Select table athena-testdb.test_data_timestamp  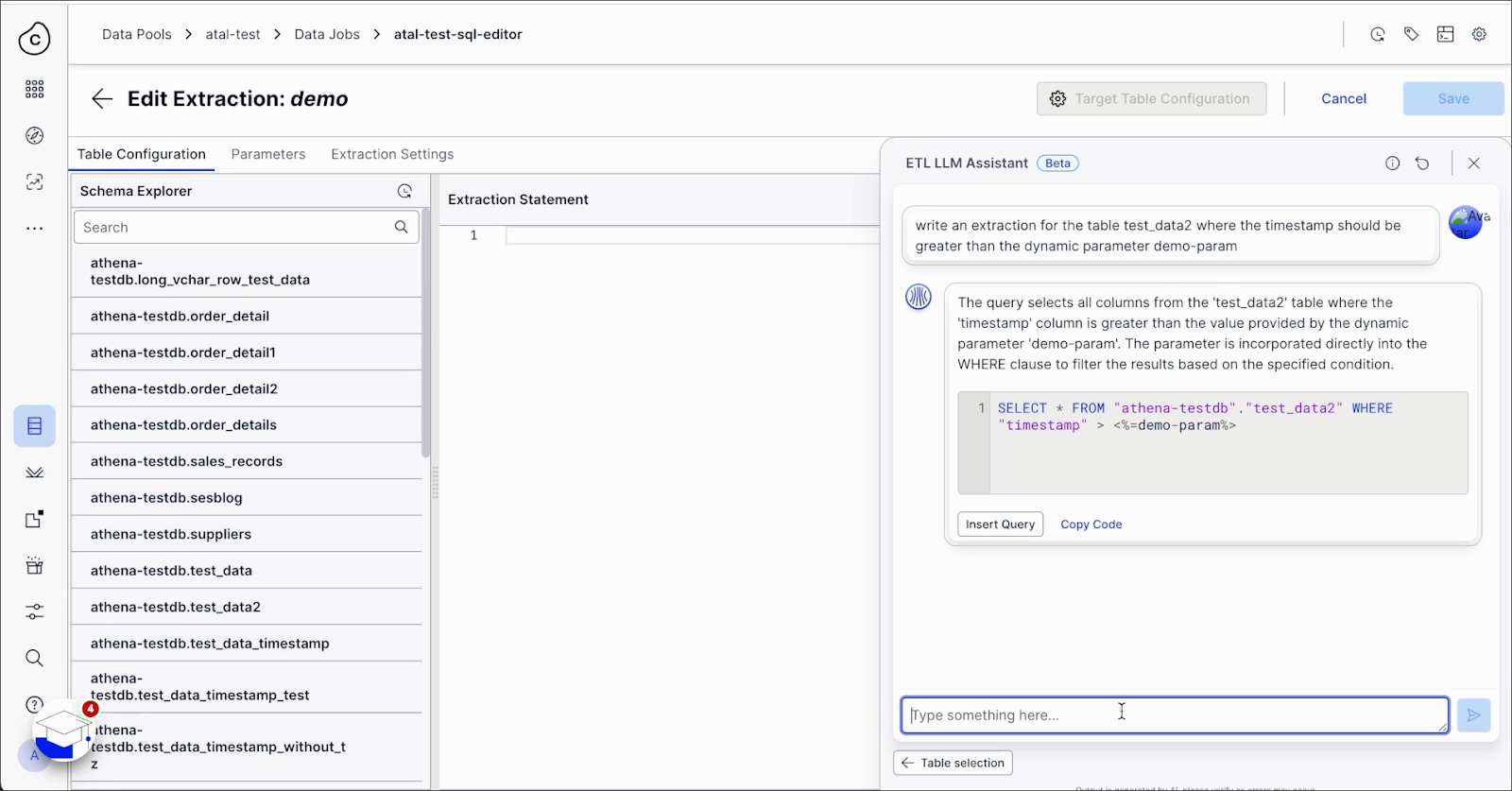pos(246,644)
